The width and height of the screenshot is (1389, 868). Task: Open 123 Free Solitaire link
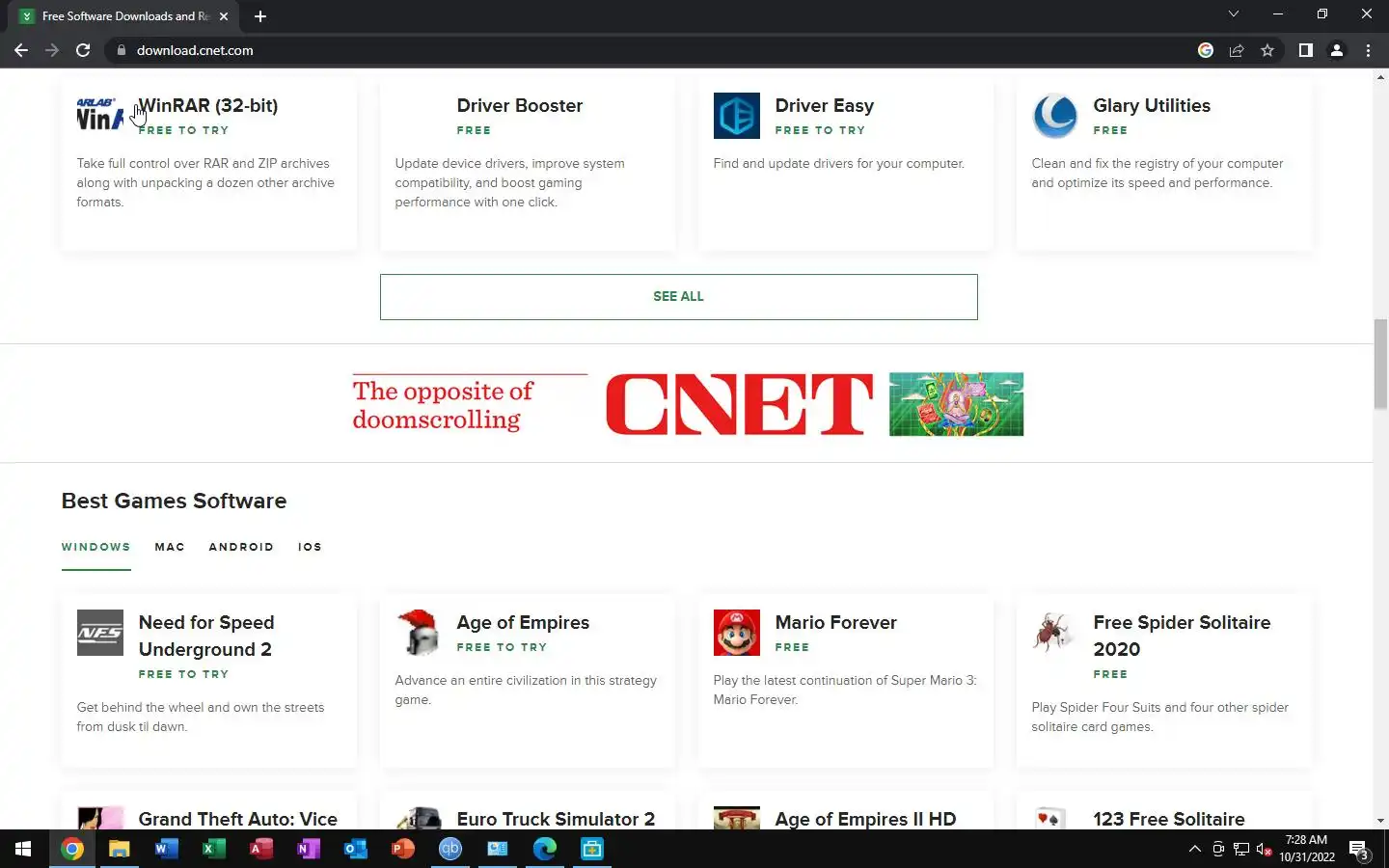(1169, 819)
